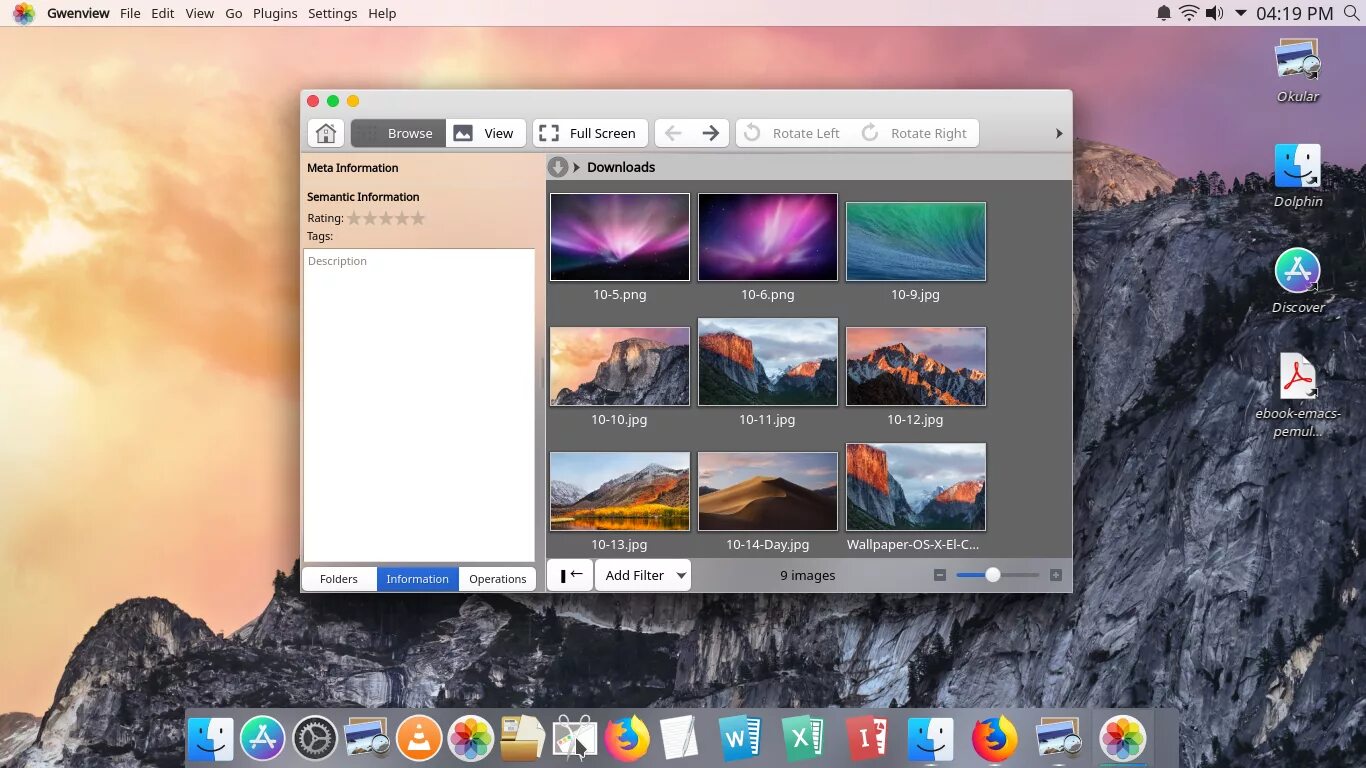Expand the breadcrumb arrow before Downloads

coord(577,167)
